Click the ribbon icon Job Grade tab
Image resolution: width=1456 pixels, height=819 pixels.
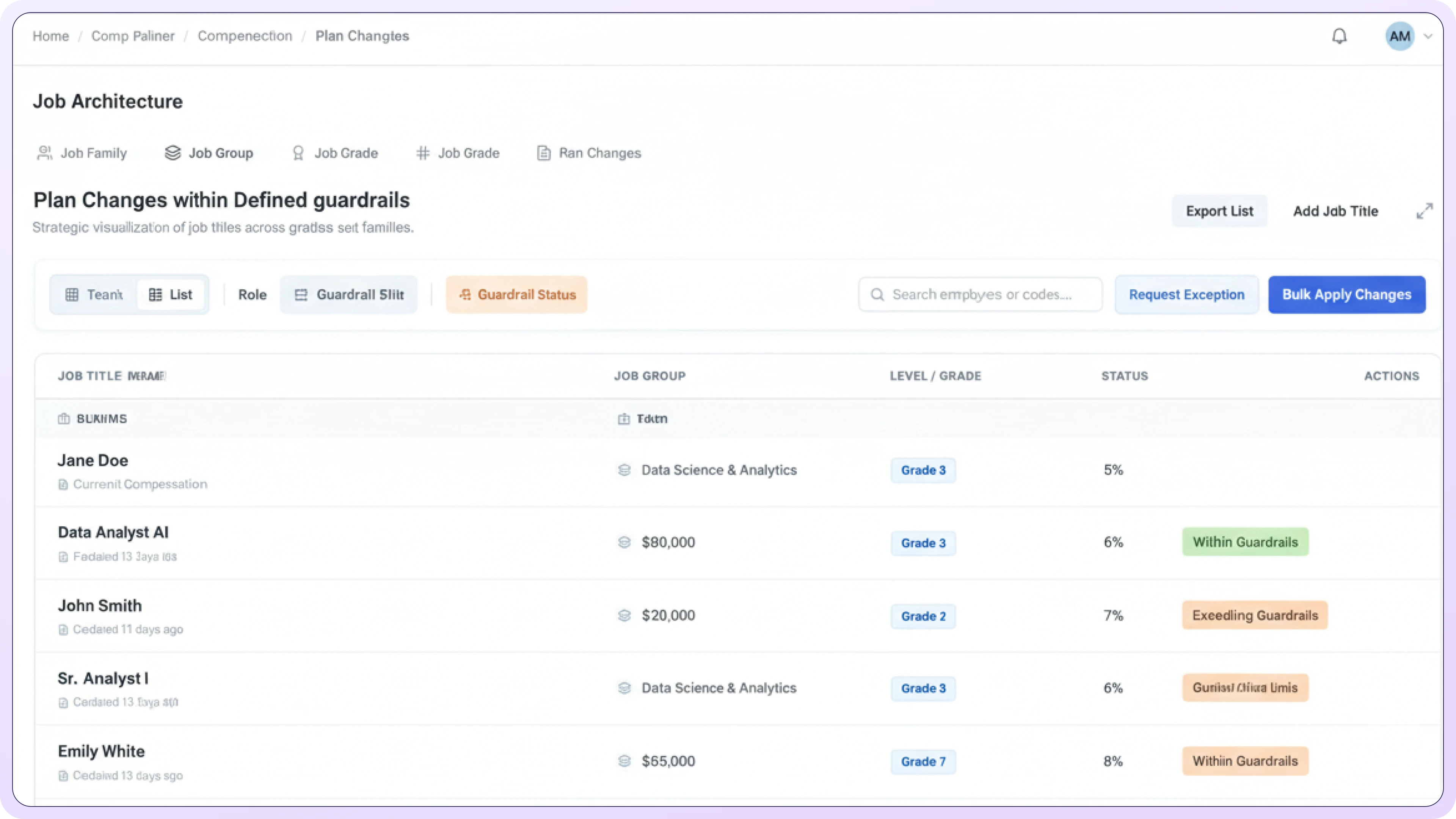[334, 153]
